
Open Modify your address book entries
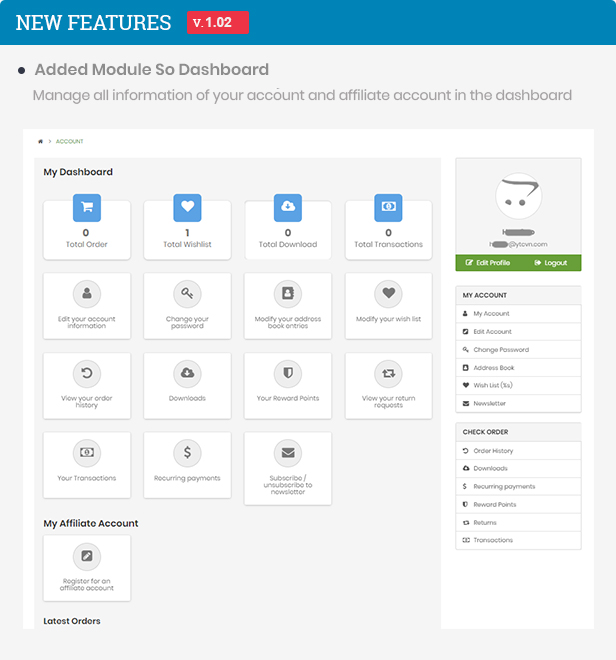[x=288, y=303]
